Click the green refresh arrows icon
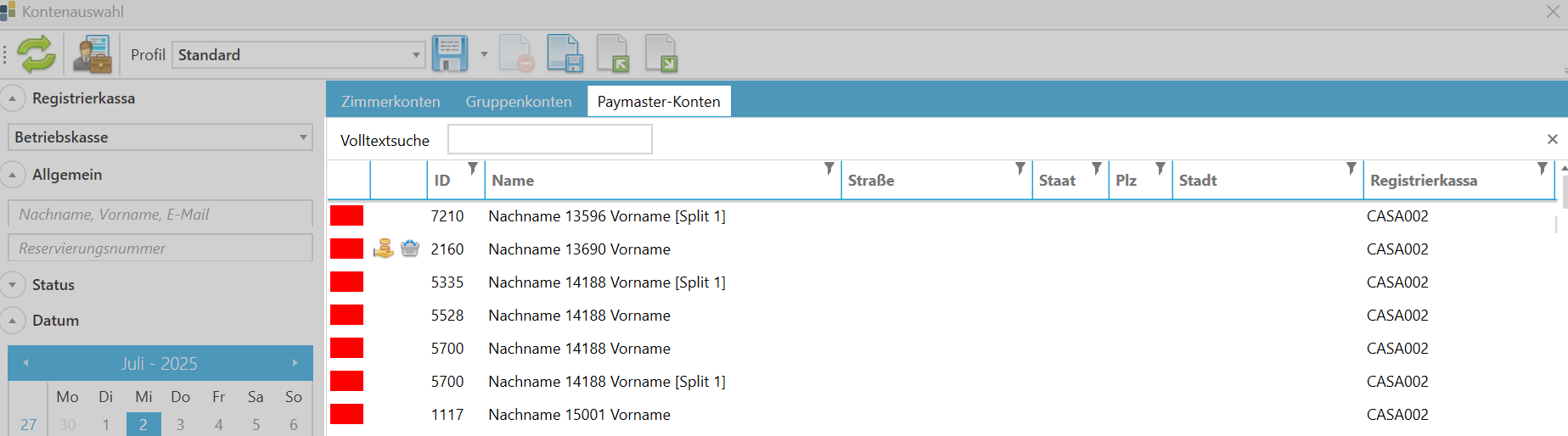 pyautogui.click(x=37, y=54)
